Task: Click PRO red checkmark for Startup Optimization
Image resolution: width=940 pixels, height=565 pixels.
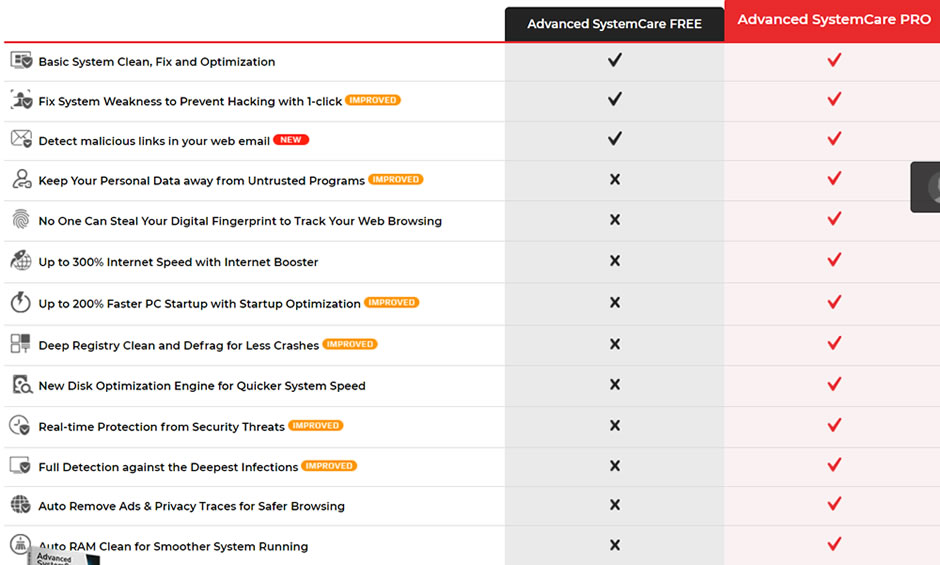Action: tap(834, 302)
